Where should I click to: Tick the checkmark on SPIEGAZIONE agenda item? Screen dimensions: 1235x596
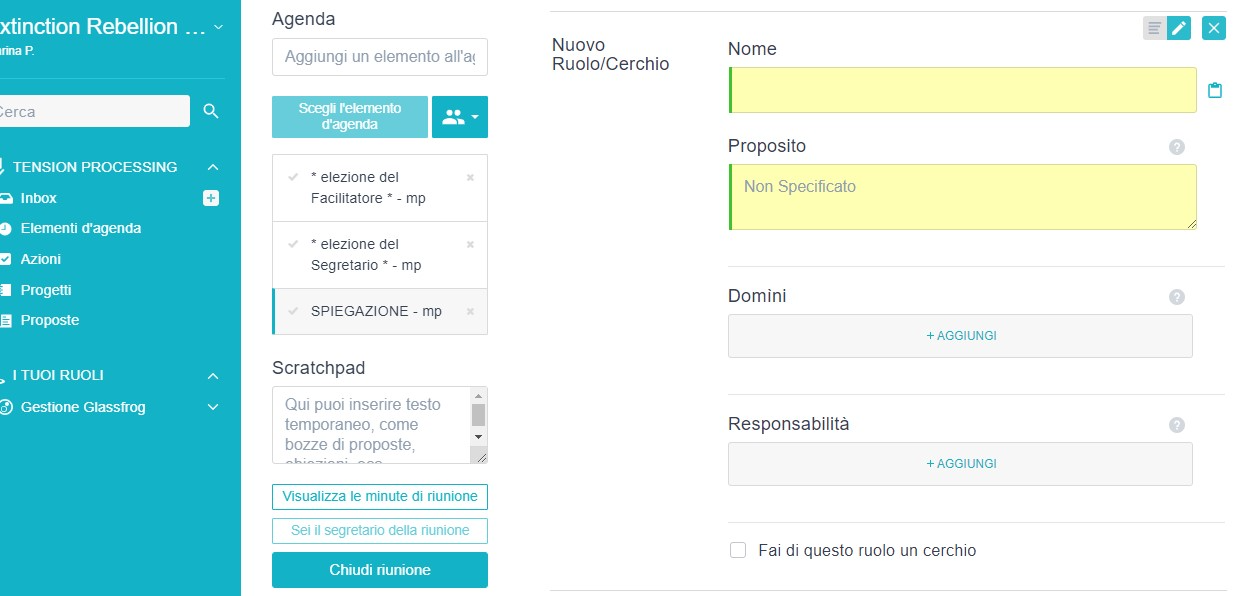point(293,311)
